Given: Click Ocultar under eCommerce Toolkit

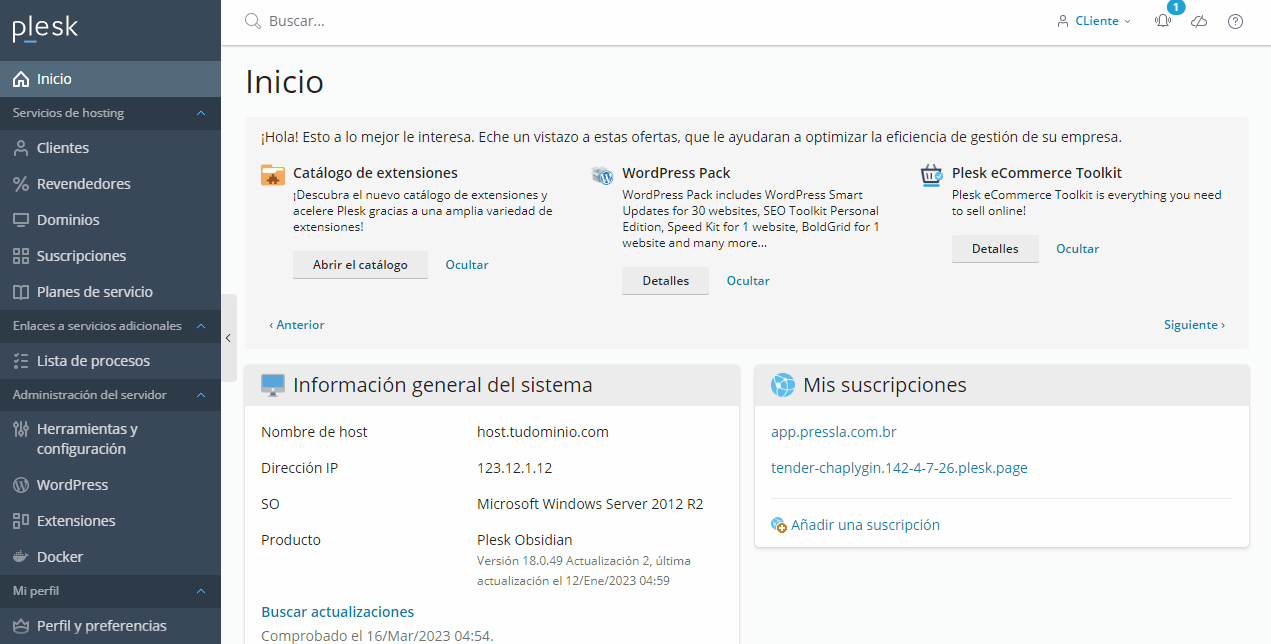Looking at the screenshot, I should point(1077,249).
